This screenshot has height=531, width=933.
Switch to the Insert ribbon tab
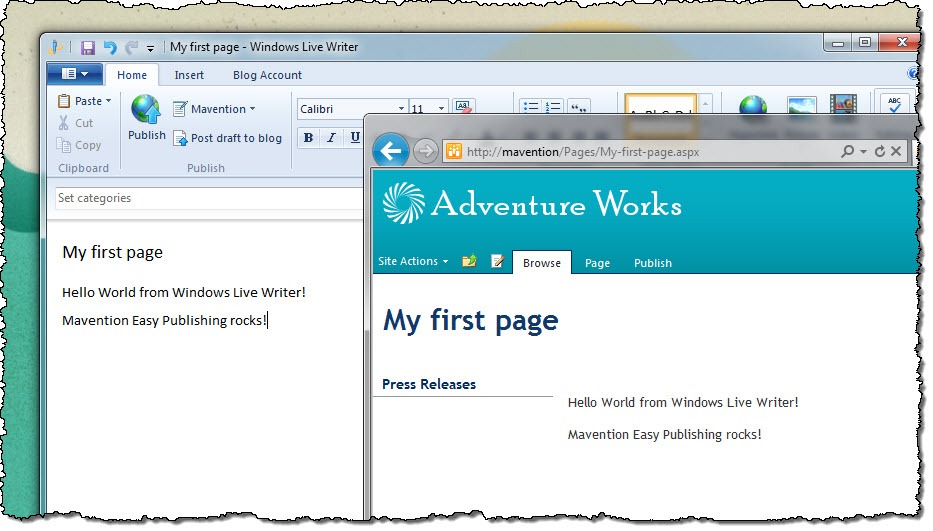click(189, 75)
